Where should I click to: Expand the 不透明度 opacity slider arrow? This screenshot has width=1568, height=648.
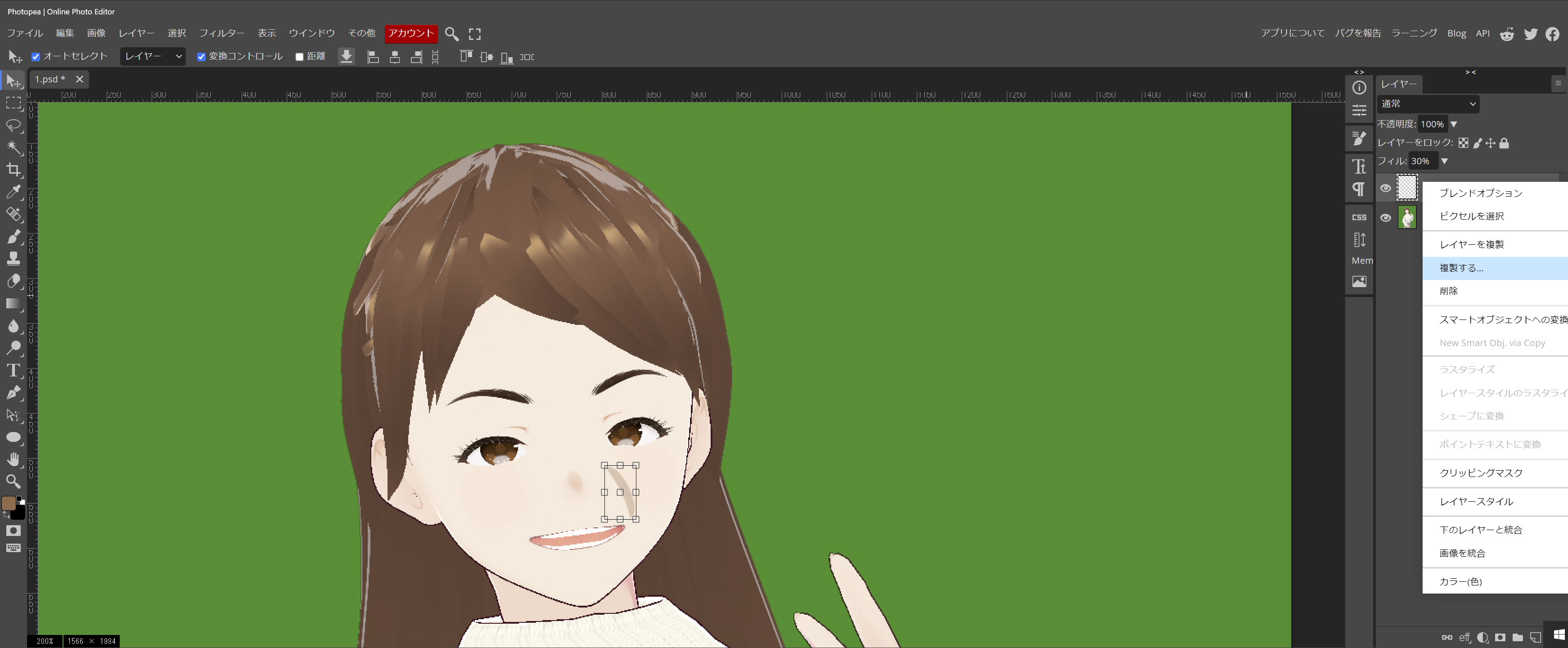[x=1454, y=124]
